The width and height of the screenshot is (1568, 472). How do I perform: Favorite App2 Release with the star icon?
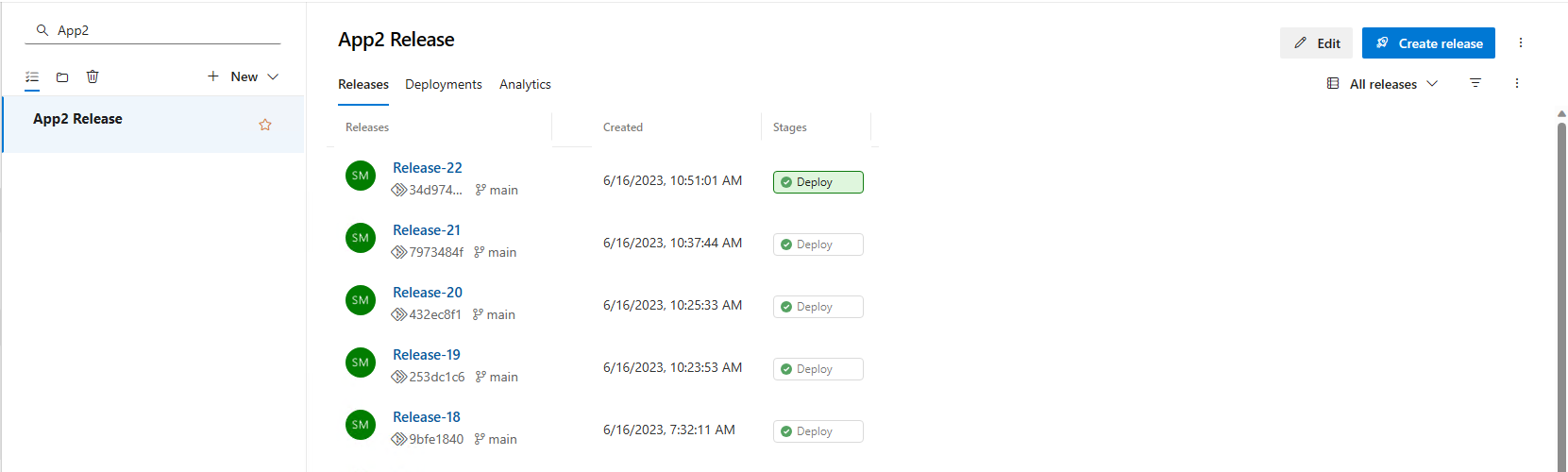(x=265, y=125)
